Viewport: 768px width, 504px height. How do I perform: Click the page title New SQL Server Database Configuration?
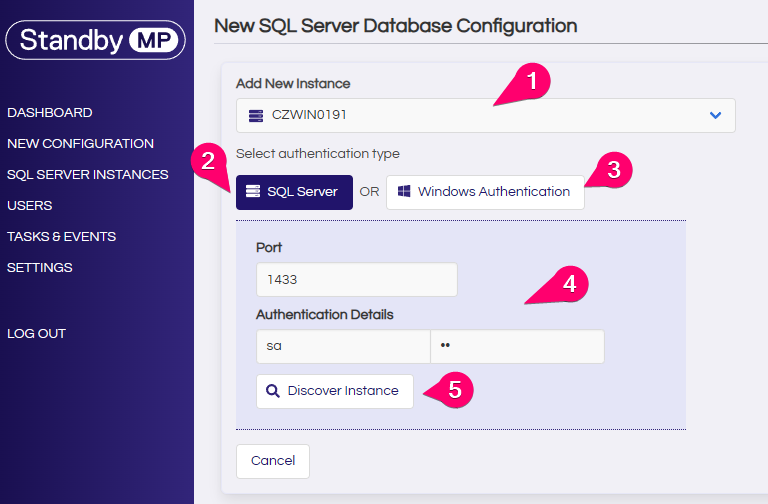[x=396, y=26]
